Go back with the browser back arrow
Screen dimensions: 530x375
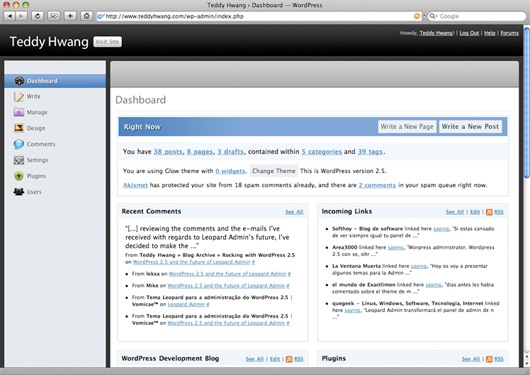click(10, 16)
